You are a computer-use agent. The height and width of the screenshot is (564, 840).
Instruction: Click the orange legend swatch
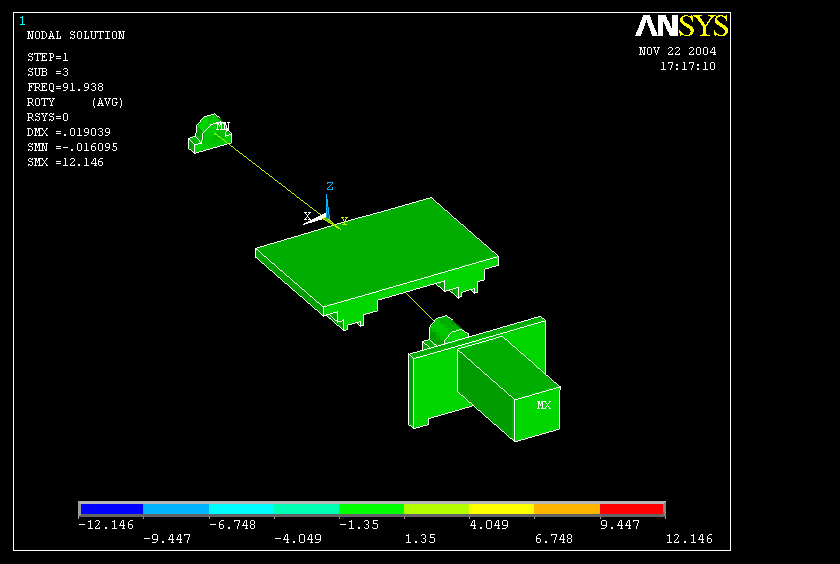click(566, 509)
